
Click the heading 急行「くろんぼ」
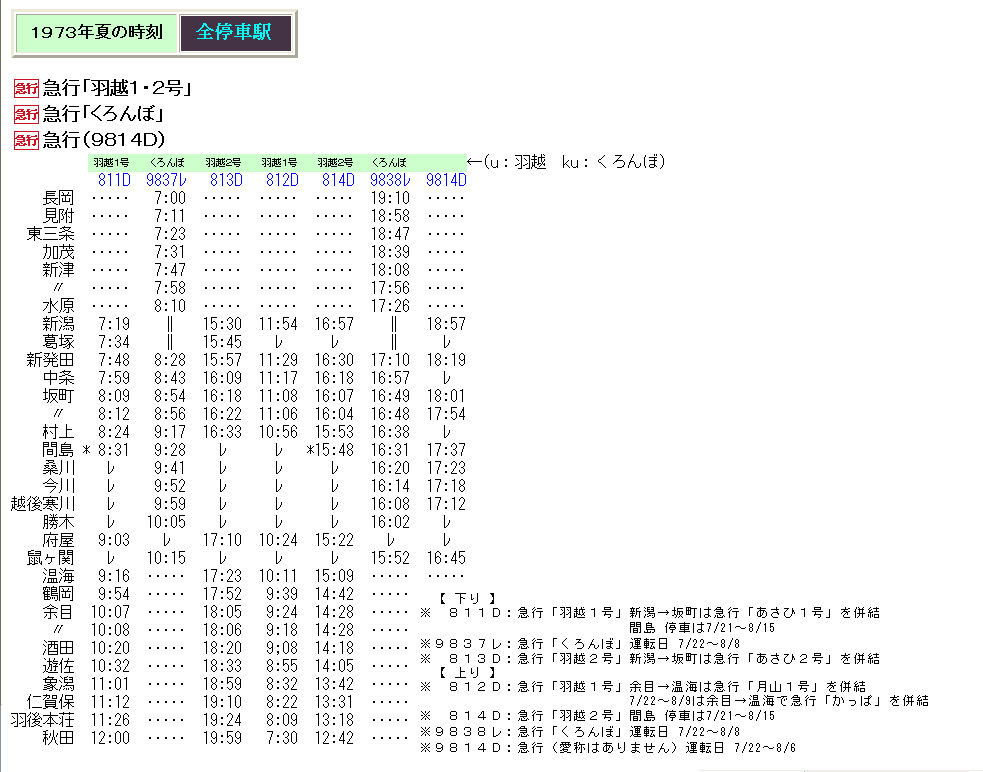pyautogui.click(x=103, y=114)
